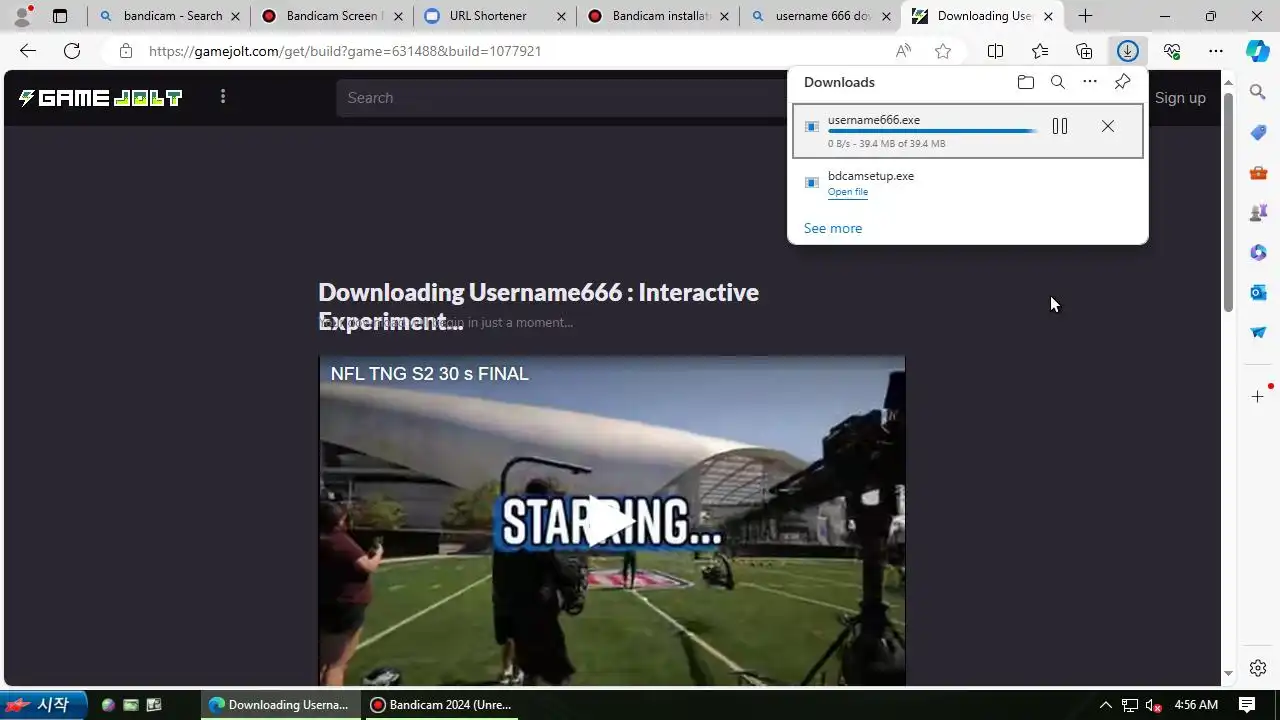Screen dimensions: 1280x720
Task: Click the Game Jolt logo
Action: [100, 97]
